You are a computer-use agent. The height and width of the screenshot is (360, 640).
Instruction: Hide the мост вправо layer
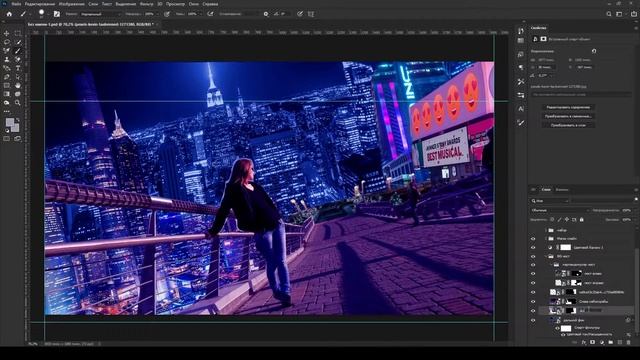pos(533,283)
